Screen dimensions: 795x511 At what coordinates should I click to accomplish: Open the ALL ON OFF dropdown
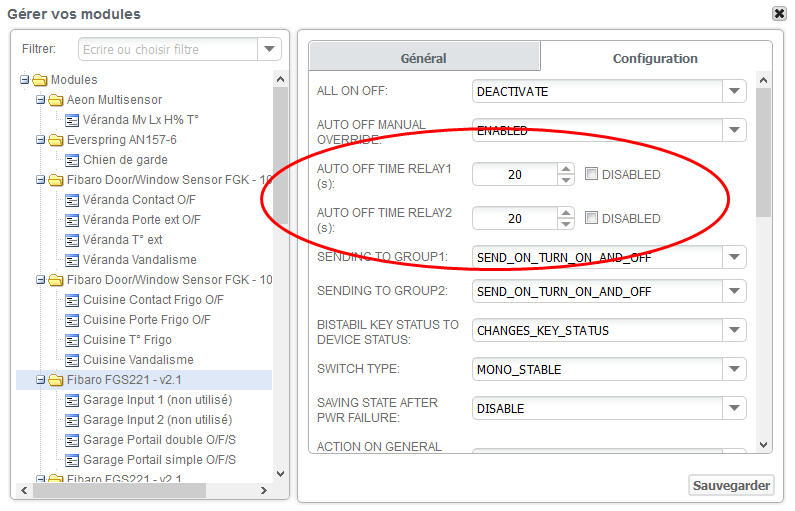point(735,91)
